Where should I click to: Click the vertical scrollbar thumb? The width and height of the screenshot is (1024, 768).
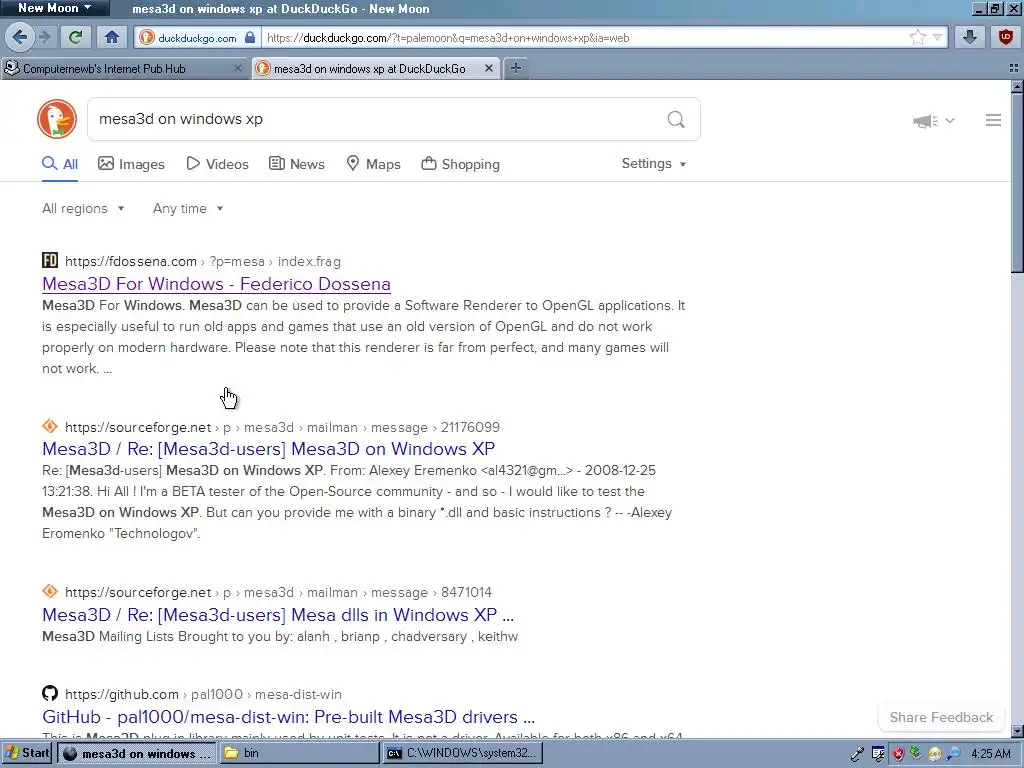pos(1017,183)
